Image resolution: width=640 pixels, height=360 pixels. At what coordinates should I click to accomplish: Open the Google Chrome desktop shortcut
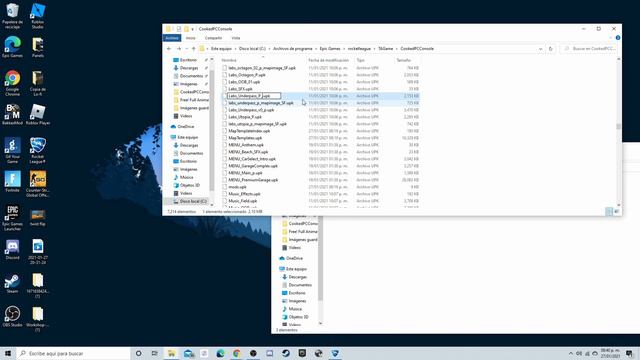12,83
